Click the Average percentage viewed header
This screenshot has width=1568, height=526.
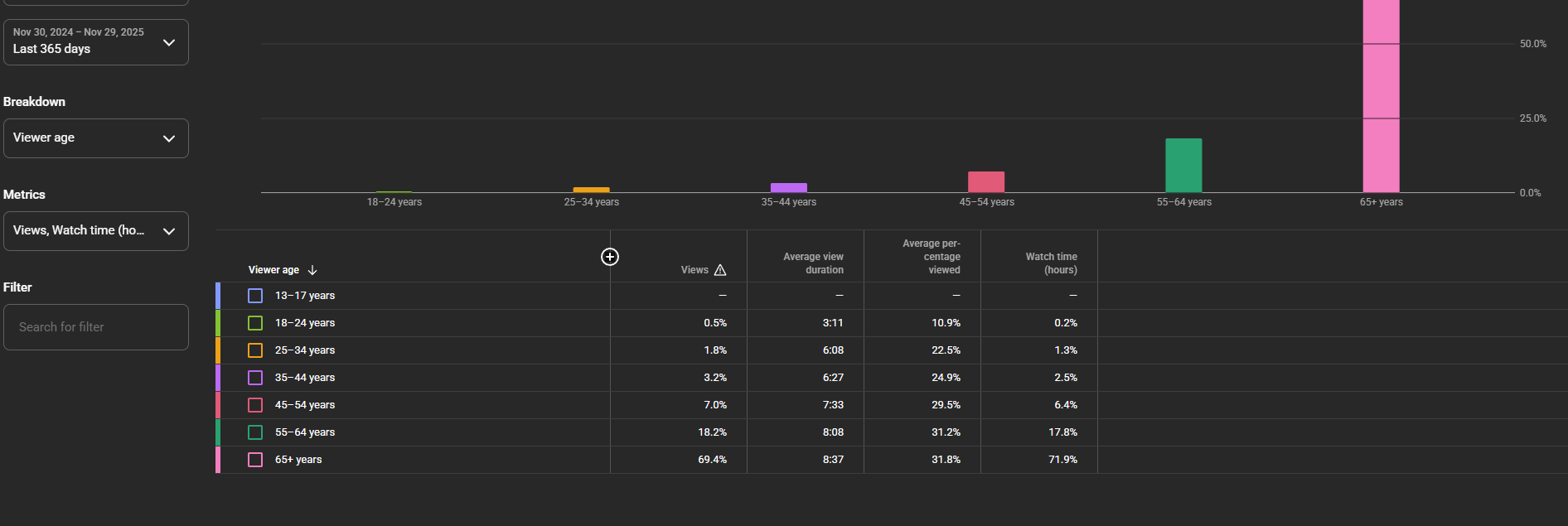pyautogui.click(x=932, y=257)
